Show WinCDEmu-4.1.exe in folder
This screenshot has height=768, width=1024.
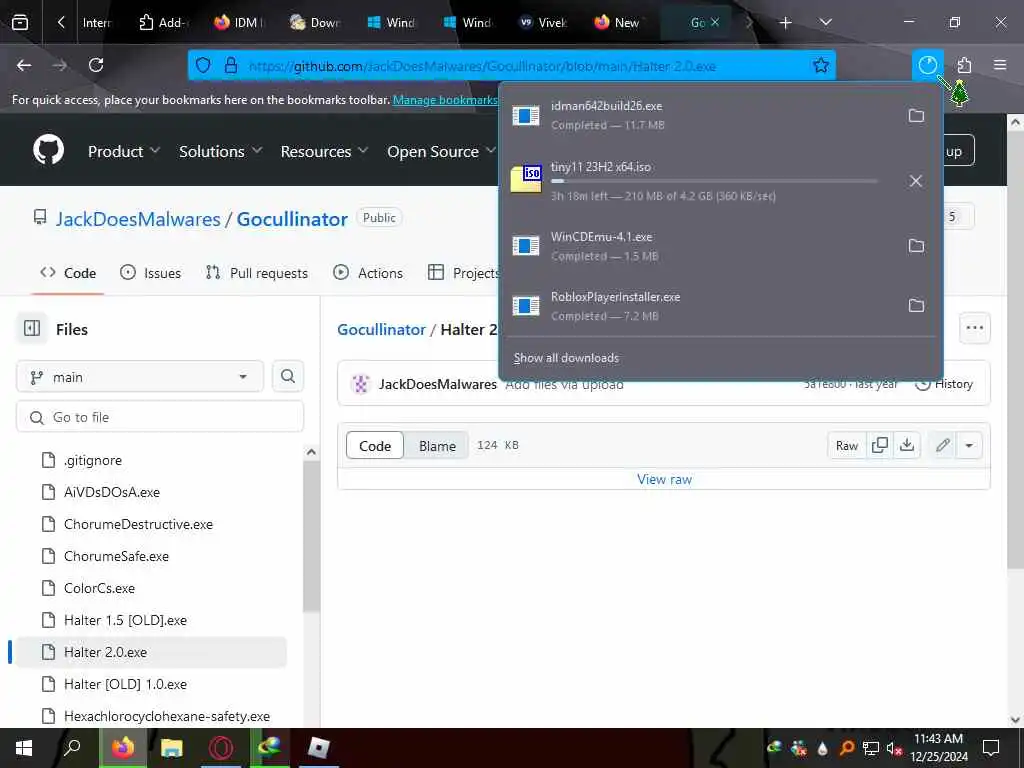point(916,246)
